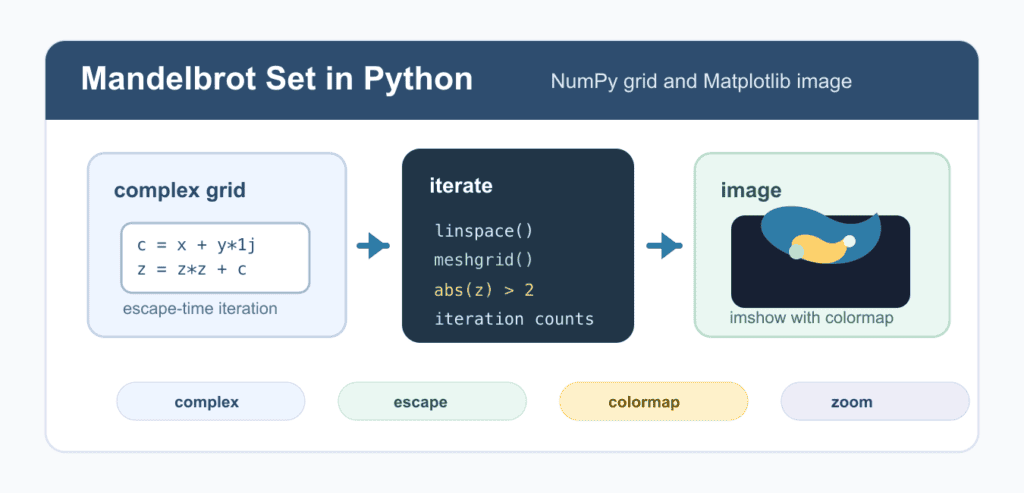This screenshot has width=1024, height=493.
Task: Click the Mandelbrot Set in Python title
Action: pos(276,80)
